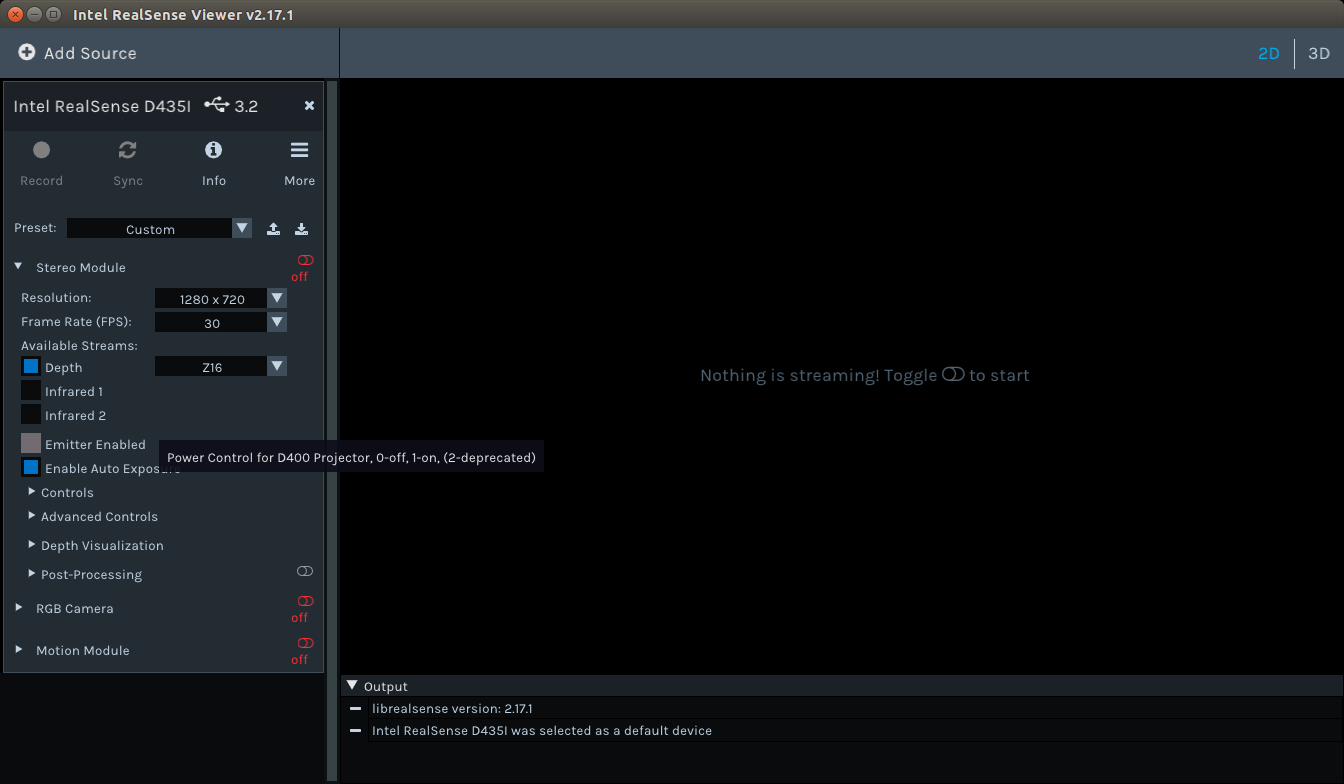Toggle Enable Auto Exposure checkbox
This screenshot has width=1344, height=784.
[31, 467]
